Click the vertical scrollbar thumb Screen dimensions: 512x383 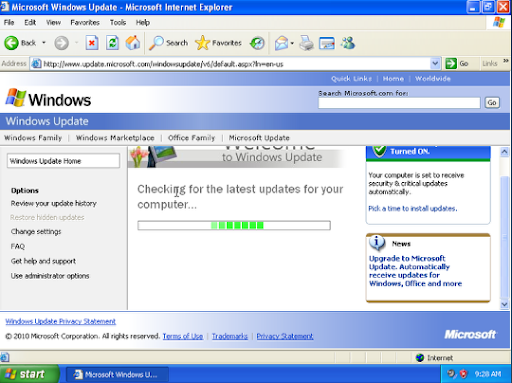point(504,237)
